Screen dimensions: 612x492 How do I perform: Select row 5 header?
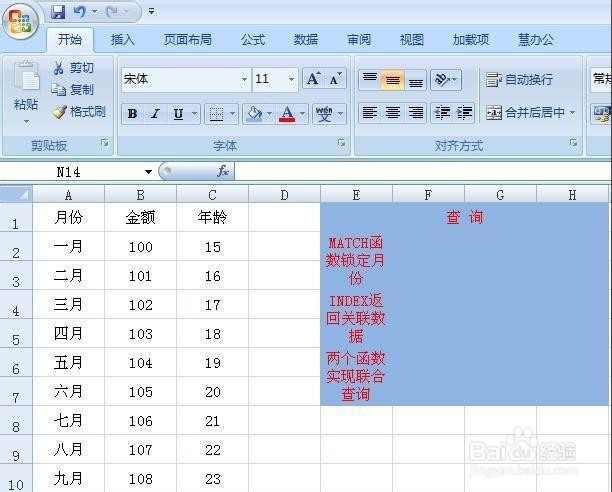pos(16,334)
